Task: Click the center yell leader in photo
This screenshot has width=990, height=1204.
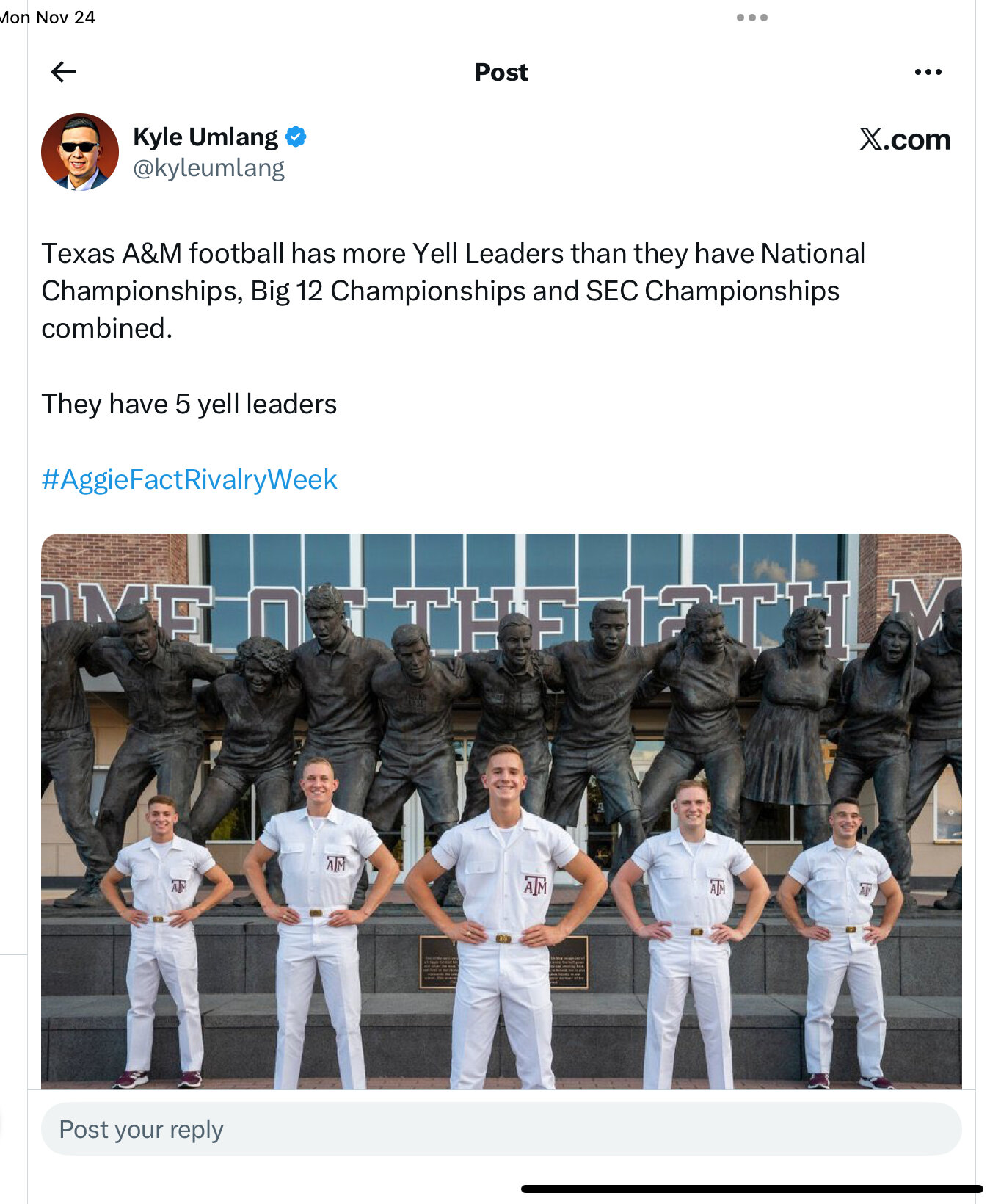Action: click(x=504, y=918)
